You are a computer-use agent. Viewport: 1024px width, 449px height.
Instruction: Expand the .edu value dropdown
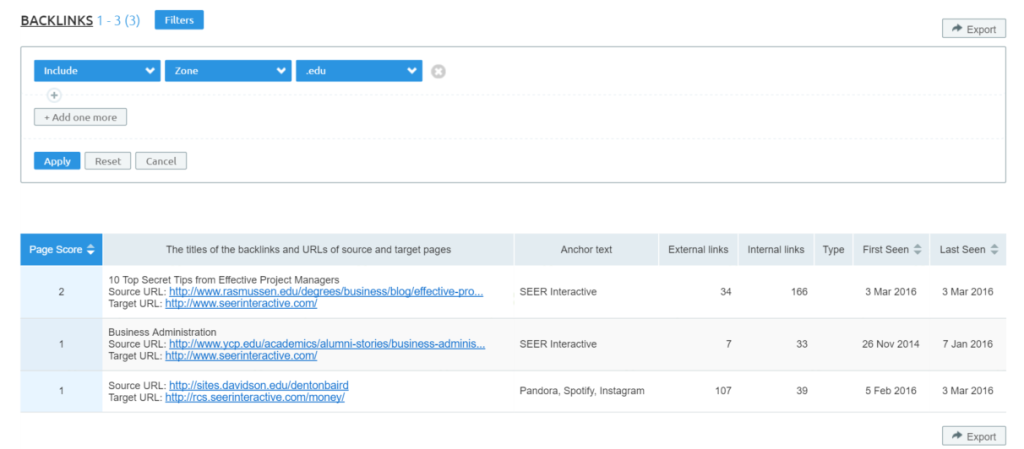click(x=359, y=71)
